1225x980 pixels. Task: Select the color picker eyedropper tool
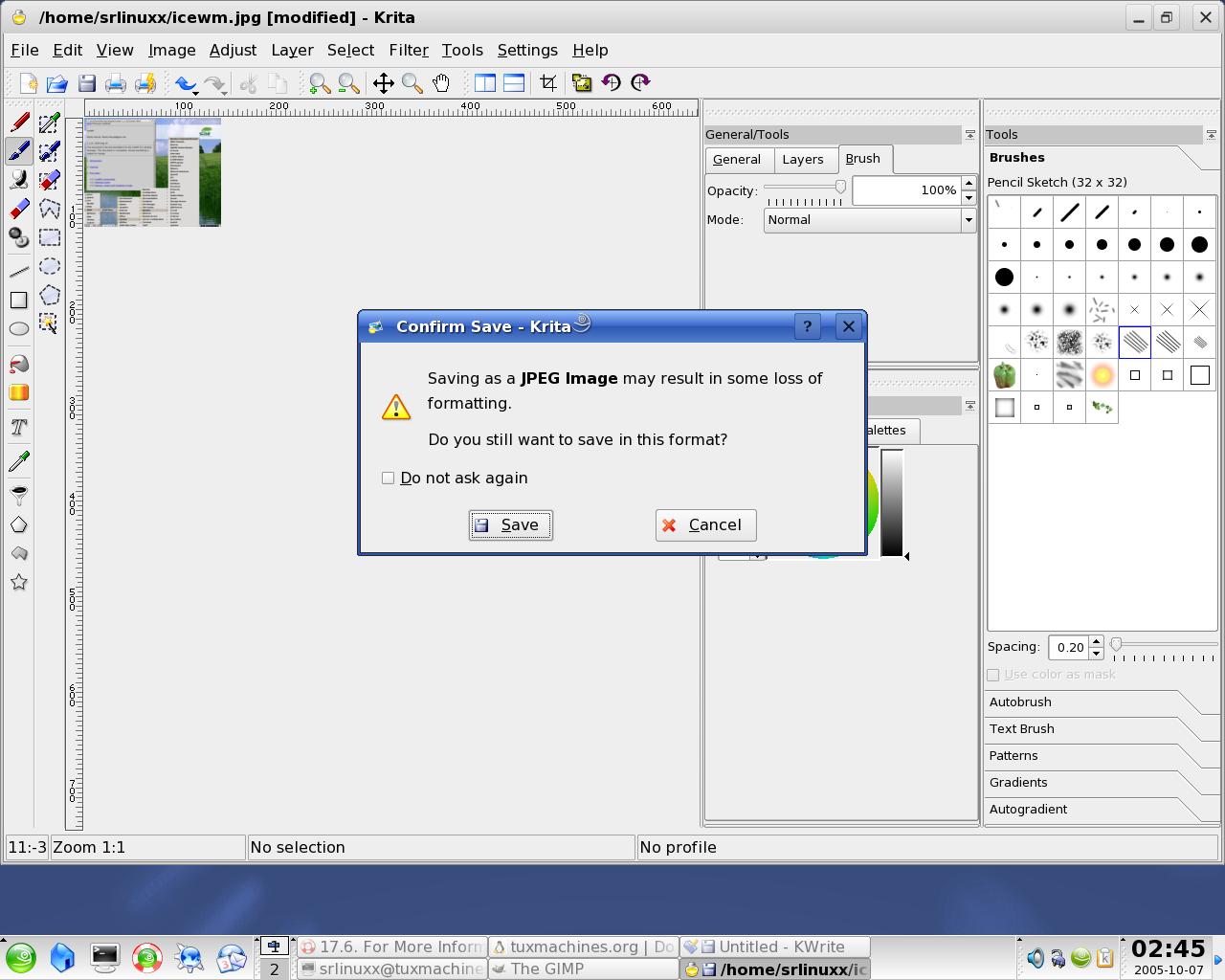pos(19,461)
